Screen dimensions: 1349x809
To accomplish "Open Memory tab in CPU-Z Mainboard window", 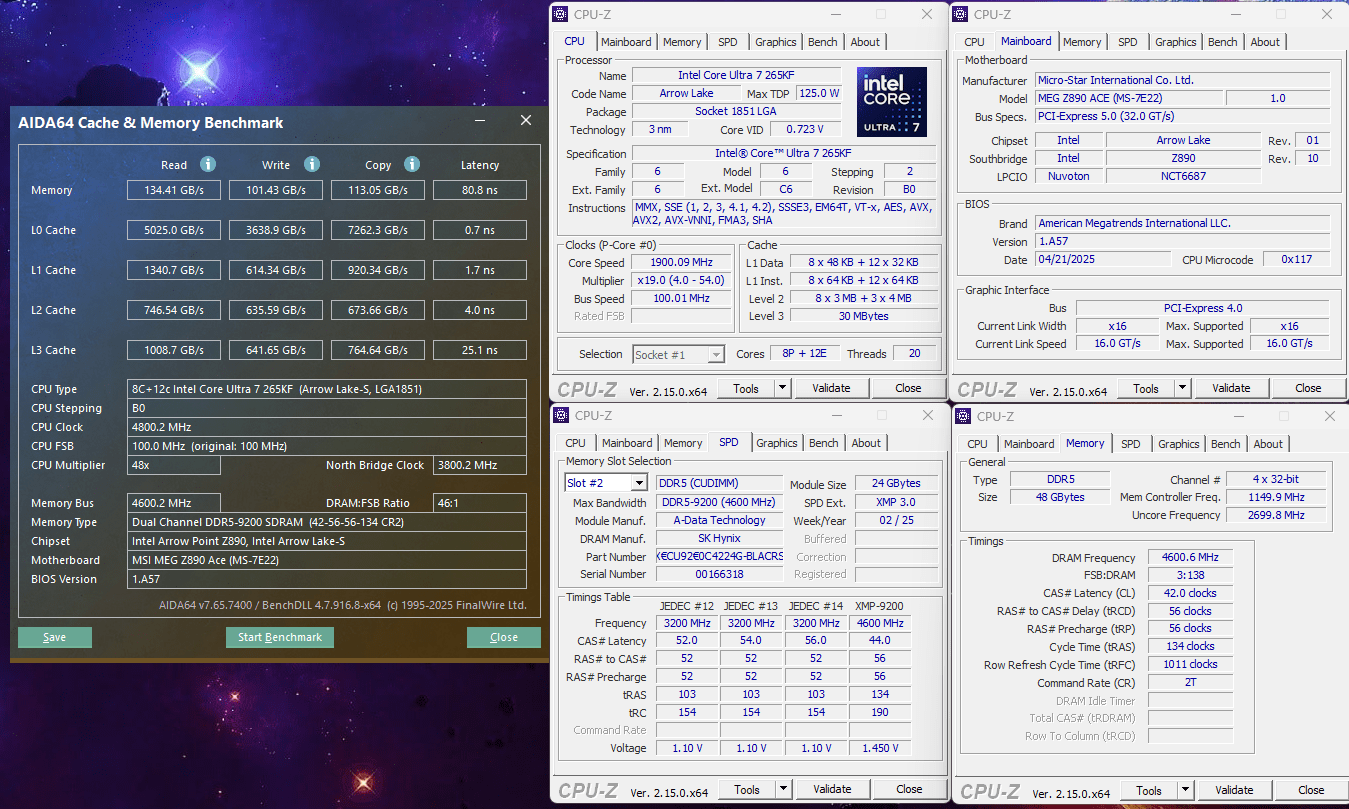I will point(1082,42).
